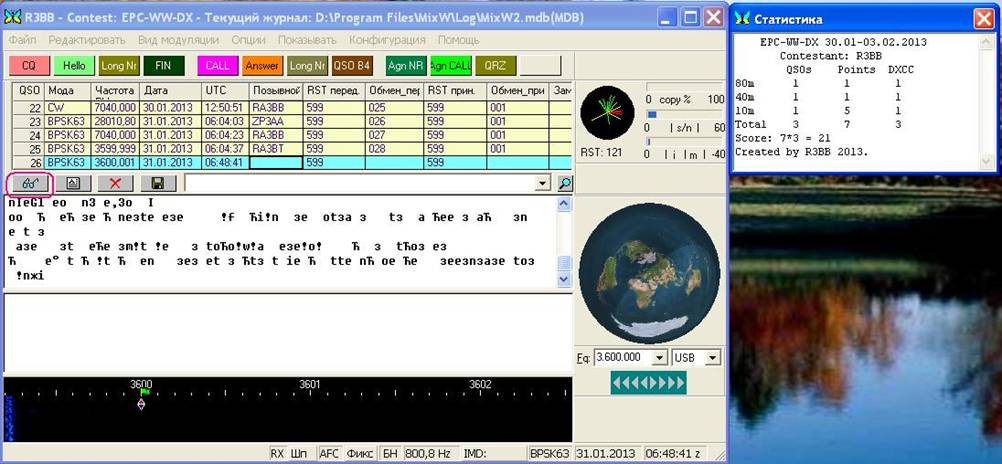Toggle the Шп squelch indicator
Viewport: 1002px width, 464px height.
(x=298, y=453)
